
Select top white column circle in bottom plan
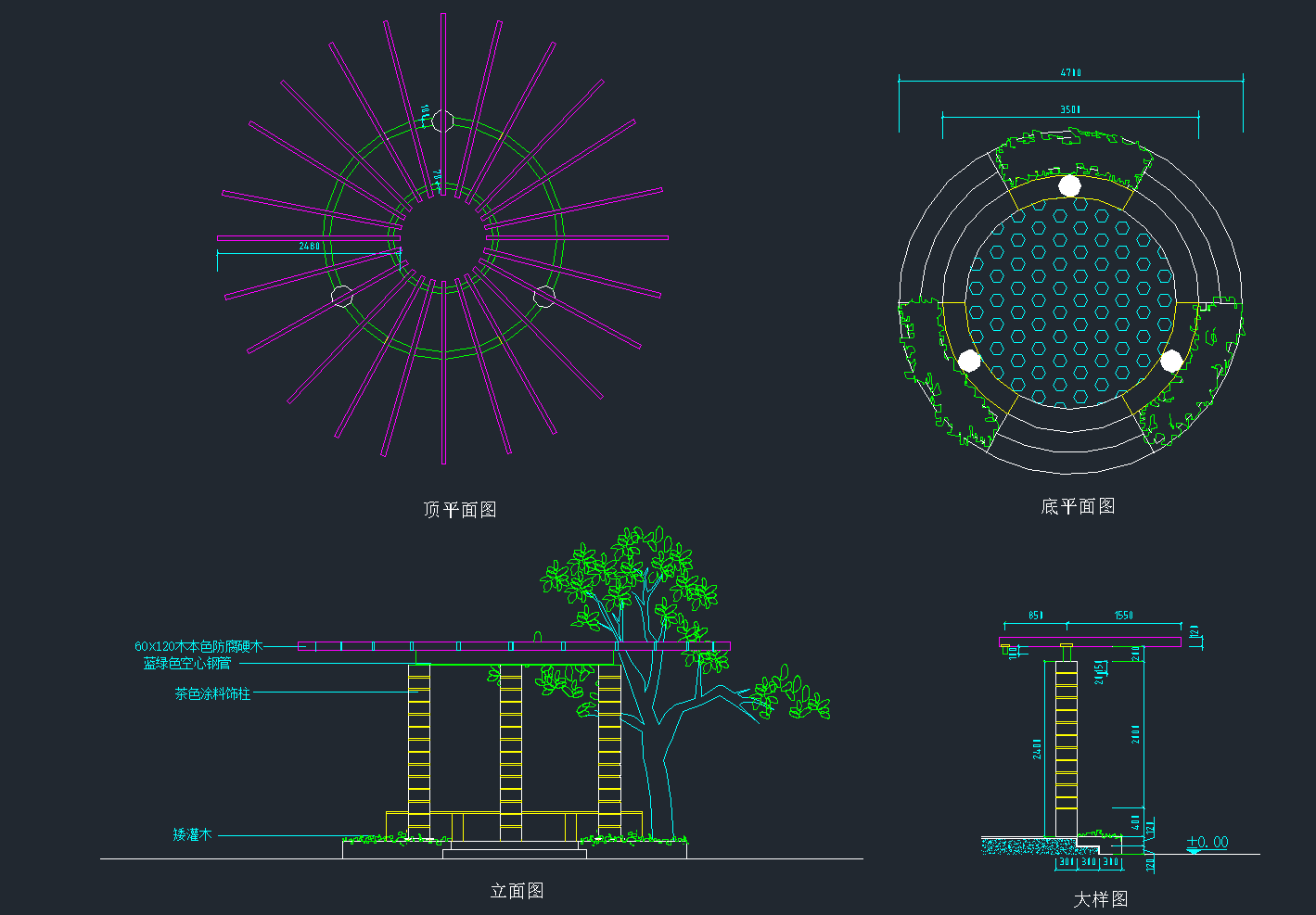pyautogui.click(x=1070, y=185)
